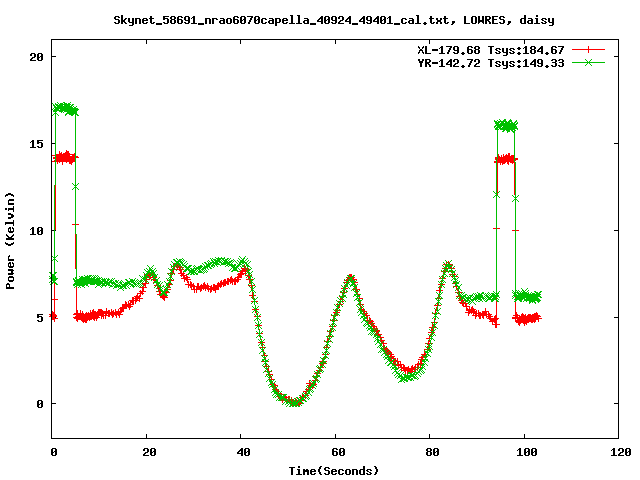Click the x-axis tick label 60
Viewport: 640px width, 480px height.
click(338, 452)
